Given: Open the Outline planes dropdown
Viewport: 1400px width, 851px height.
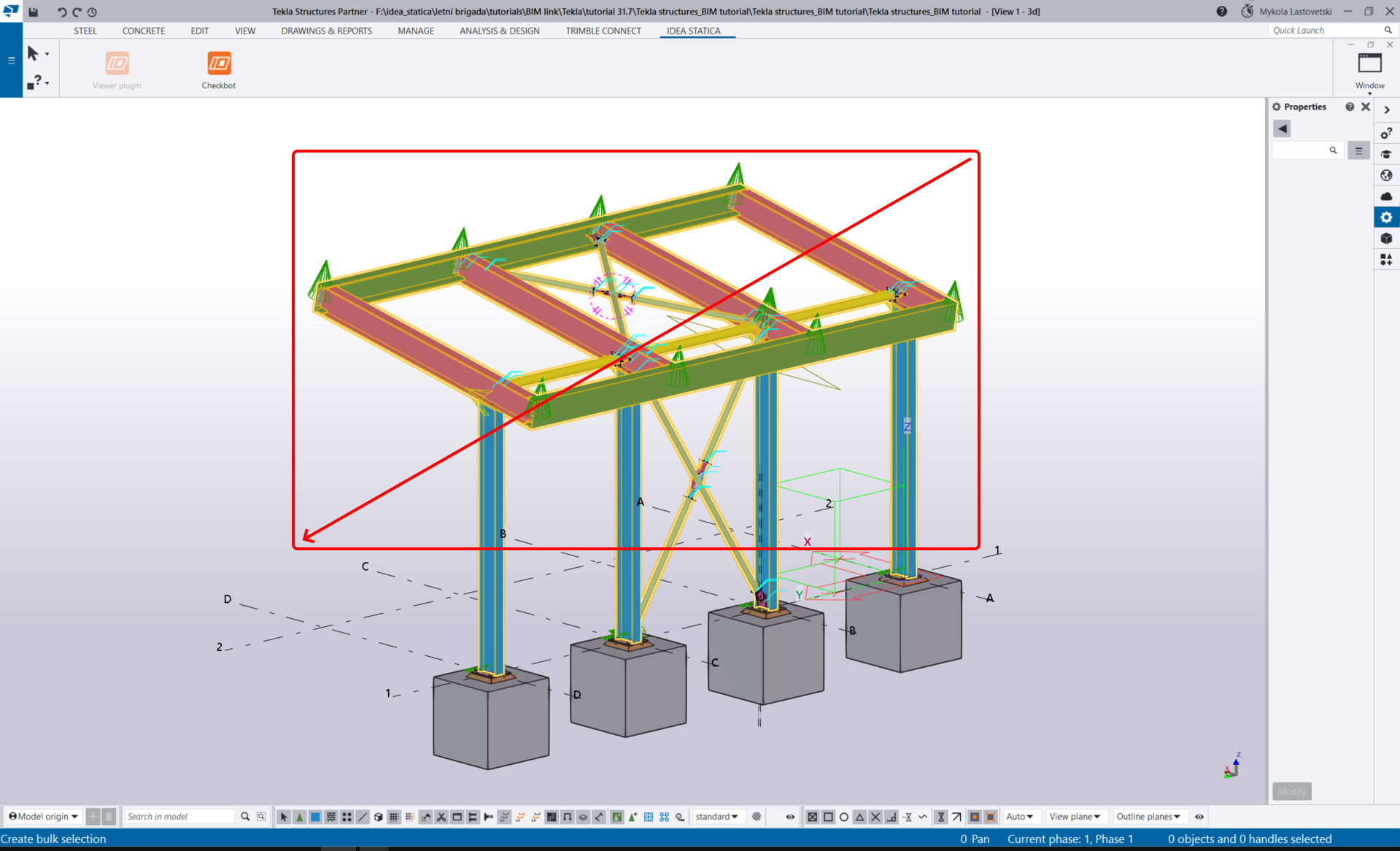Looking at the screenshot, I should 1149,817.
